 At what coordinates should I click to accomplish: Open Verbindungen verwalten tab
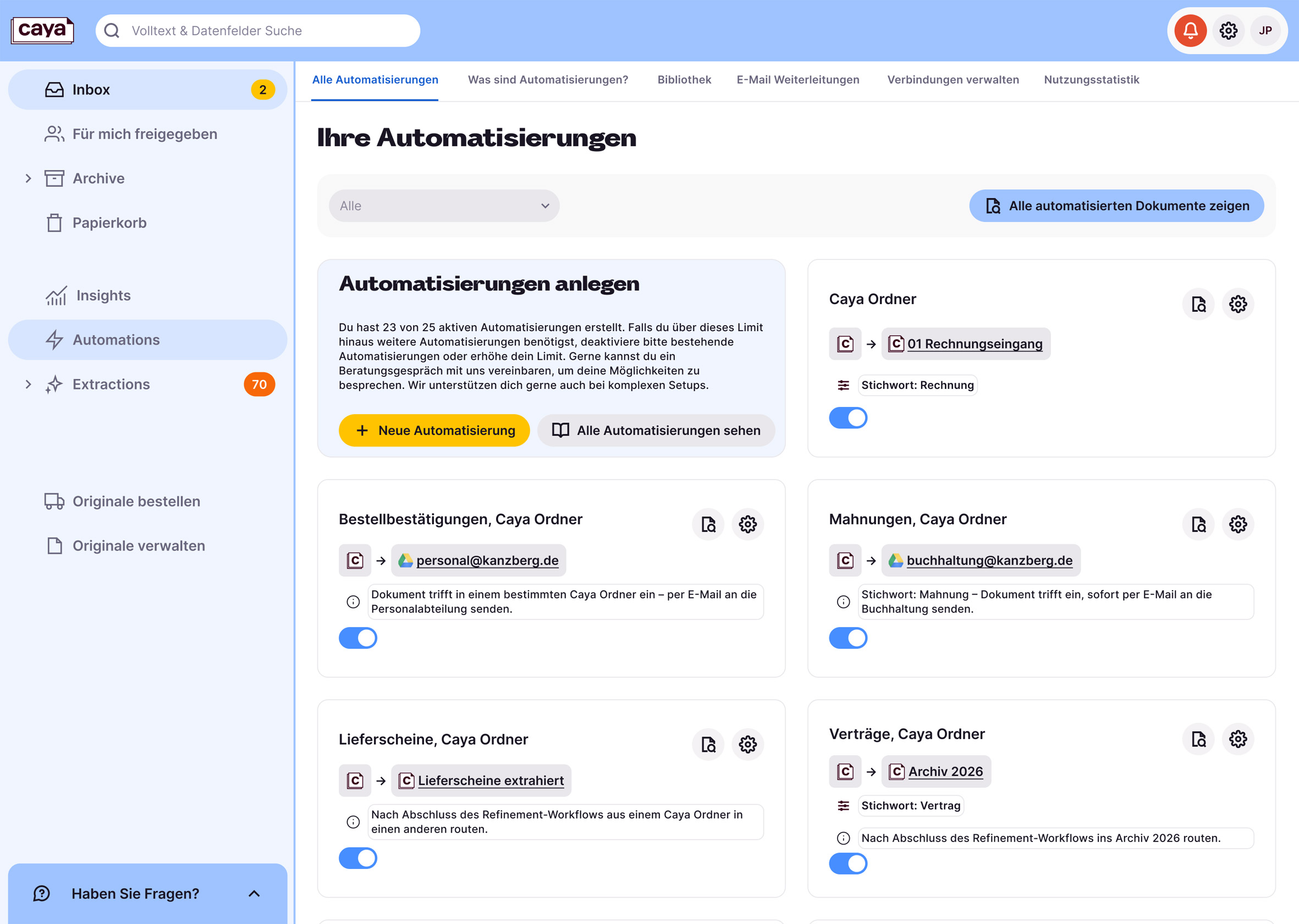click(x=953, y=80)
